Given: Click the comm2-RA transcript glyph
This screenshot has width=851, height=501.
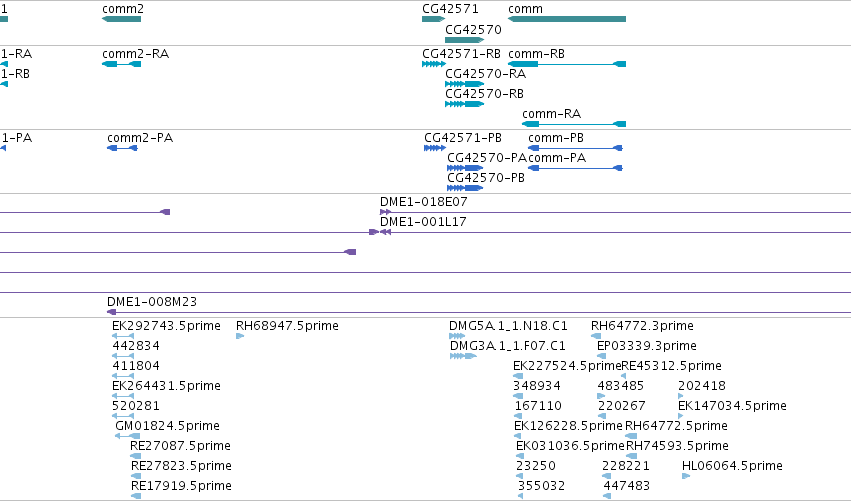Looking at the screenshot, I should [x=122, y=64].
